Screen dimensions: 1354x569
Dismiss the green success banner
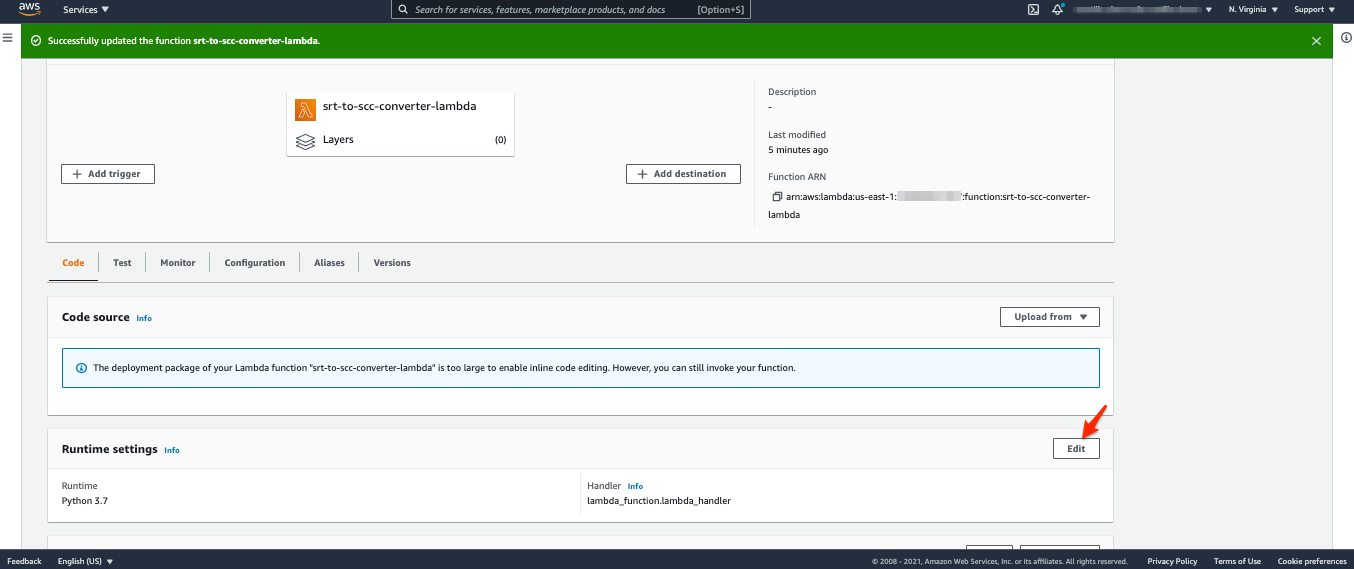pos(1316,41)
